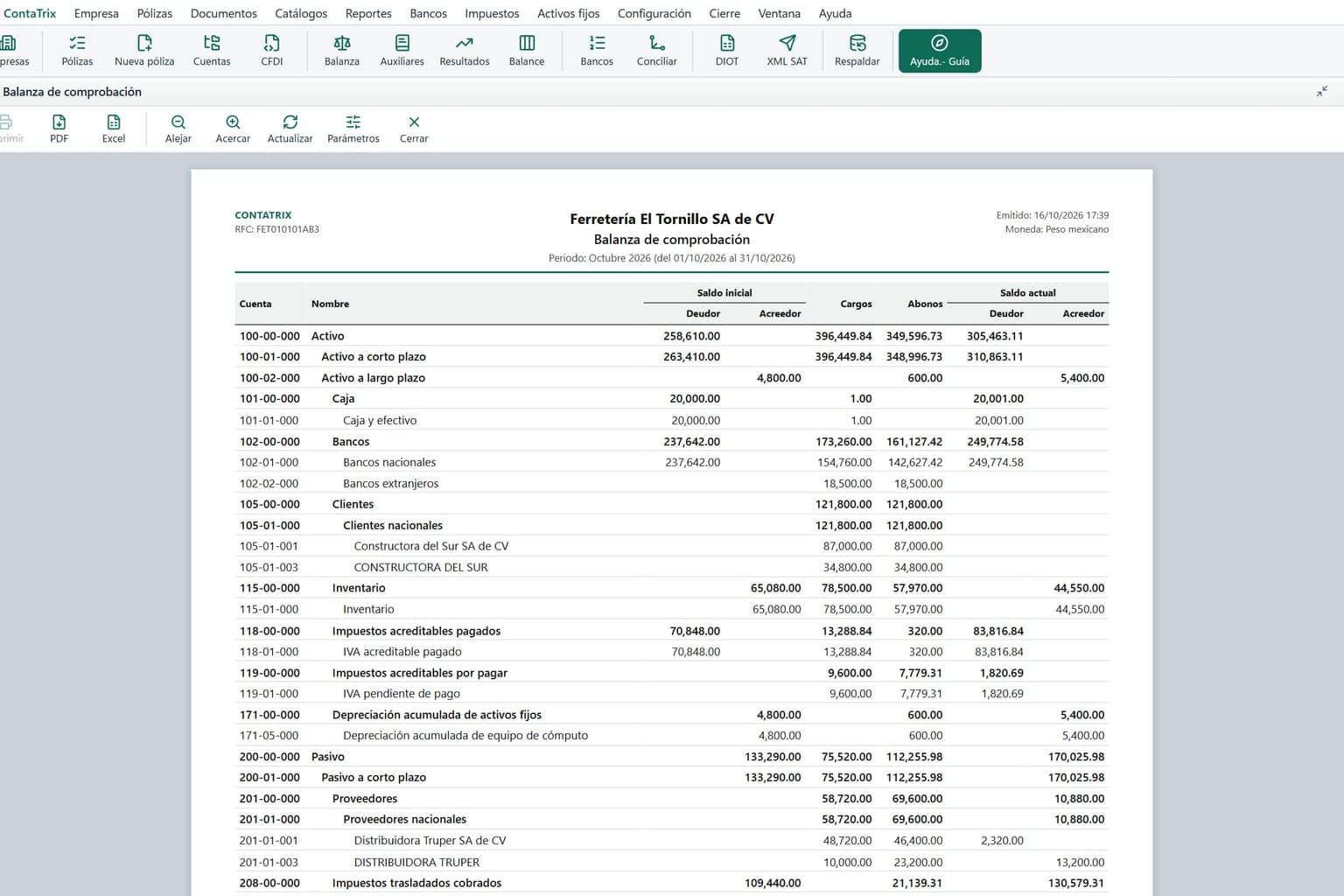The image size is (1344, 896).
Task: Open the Conciliar toolbar icon
Action: click(657, 51)
